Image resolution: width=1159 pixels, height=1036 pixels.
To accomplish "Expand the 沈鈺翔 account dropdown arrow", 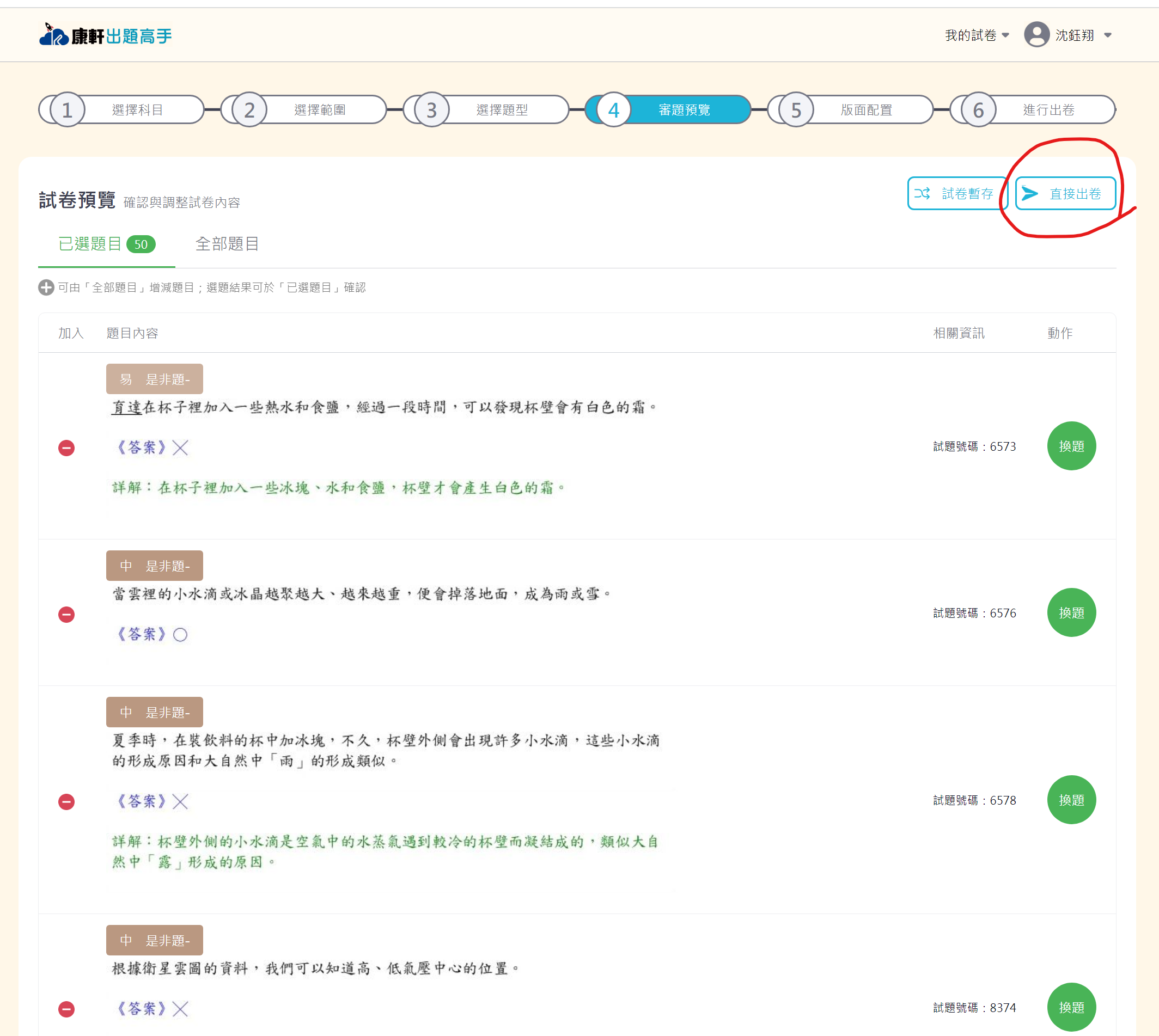I will click(1108, 35).
